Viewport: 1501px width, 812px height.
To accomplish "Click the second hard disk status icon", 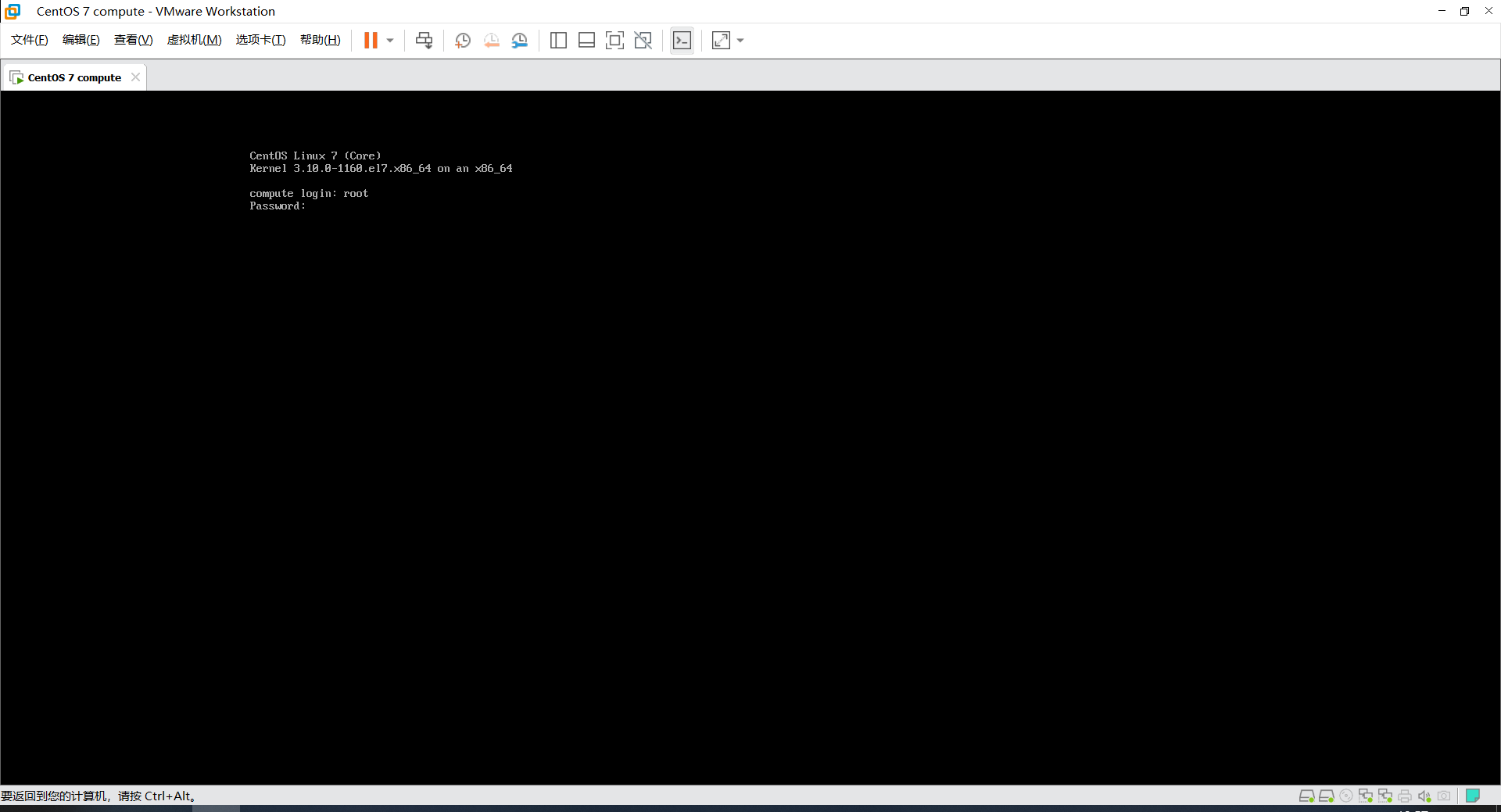I will coord(1326,796).
